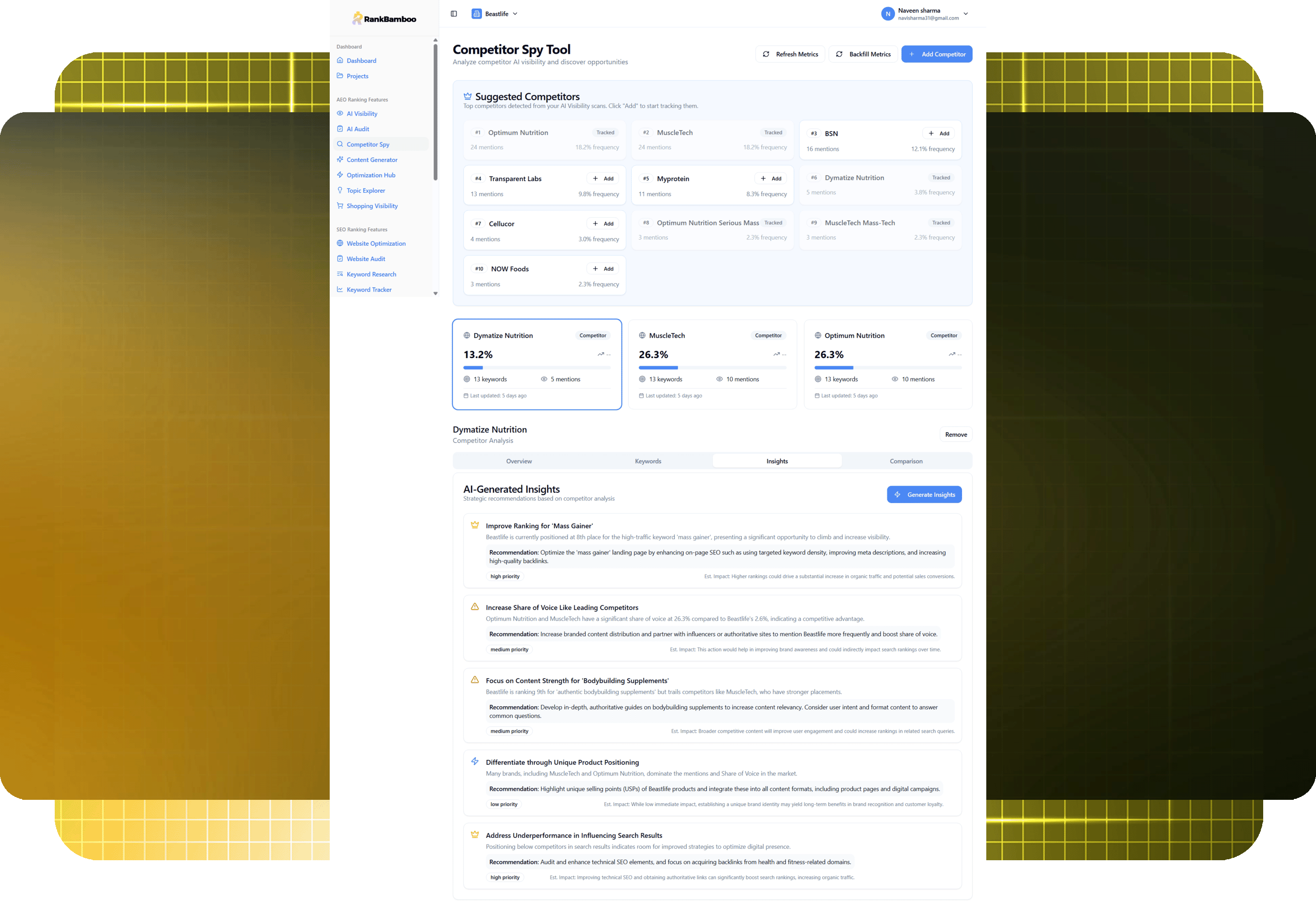Click the Beastlife project building icon
This screenshot has width=1316, height=913.
coord(476,14)
